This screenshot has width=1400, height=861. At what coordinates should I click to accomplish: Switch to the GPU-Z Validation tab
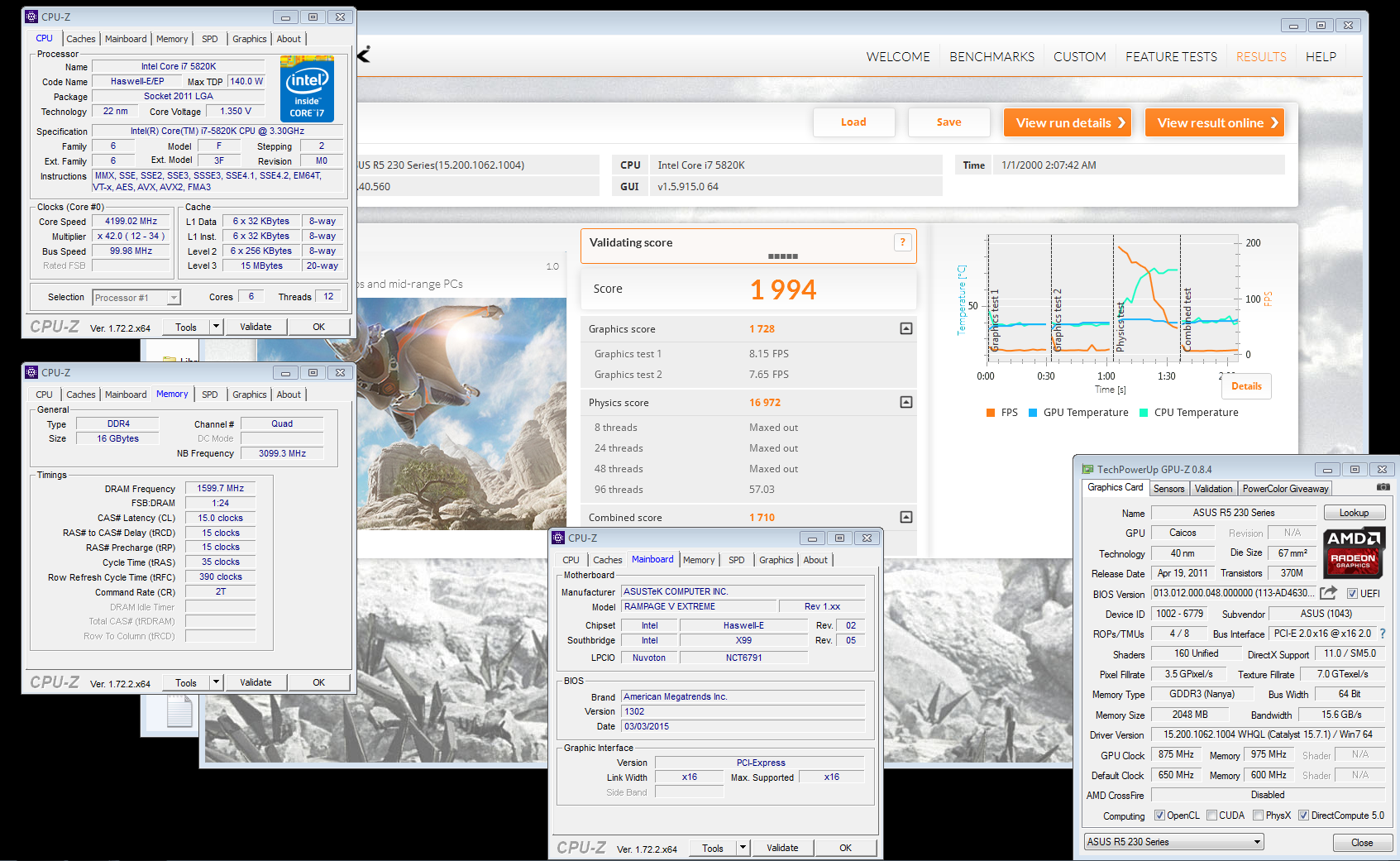1213,489
